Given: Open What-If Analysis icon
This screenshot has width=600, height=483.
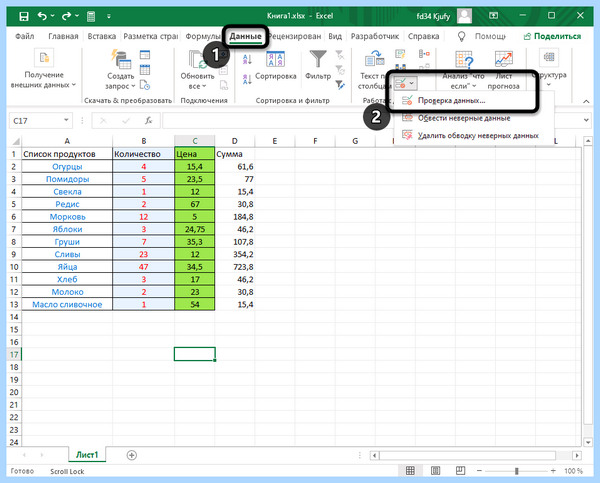Looking at the screenshot, I should tap(464, 60).
